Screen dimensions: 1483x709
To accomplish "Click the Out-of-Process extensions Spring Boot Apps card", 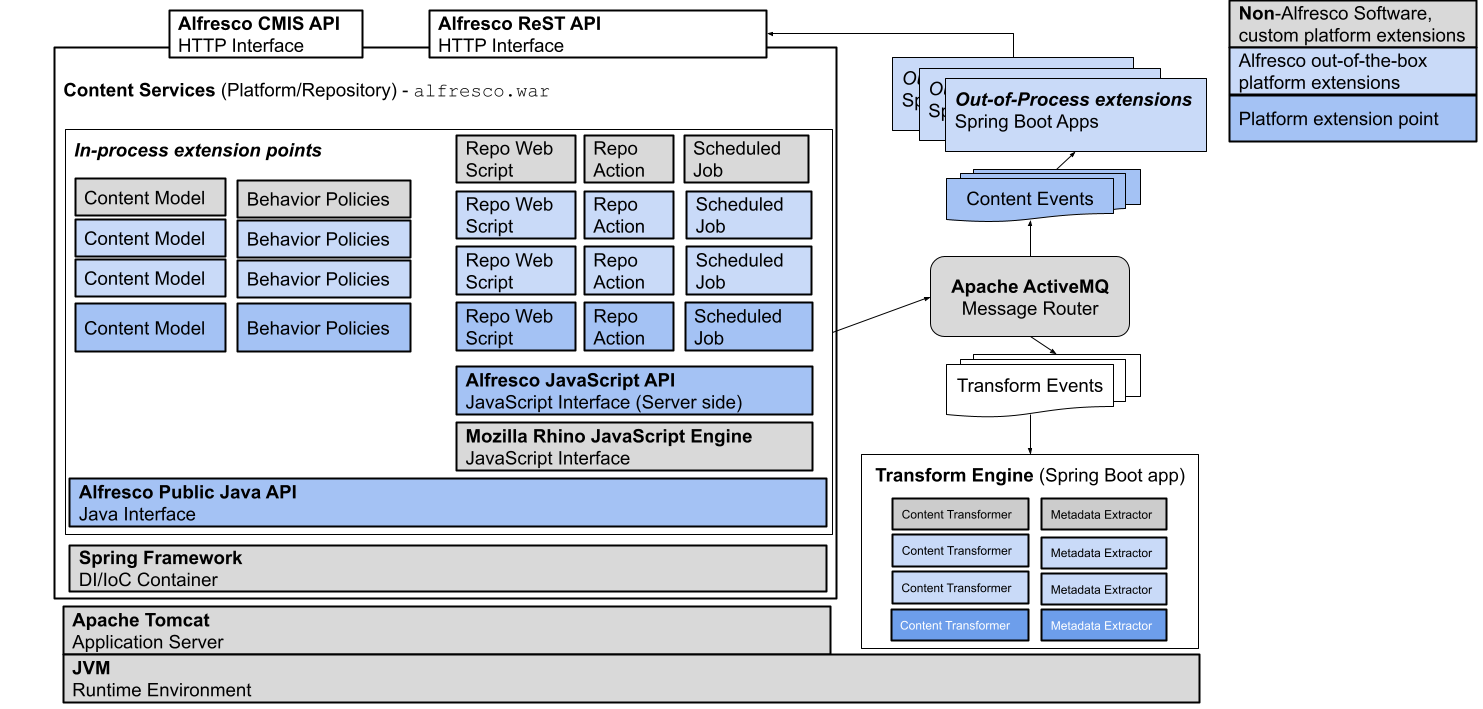I will pos(1075,113).
